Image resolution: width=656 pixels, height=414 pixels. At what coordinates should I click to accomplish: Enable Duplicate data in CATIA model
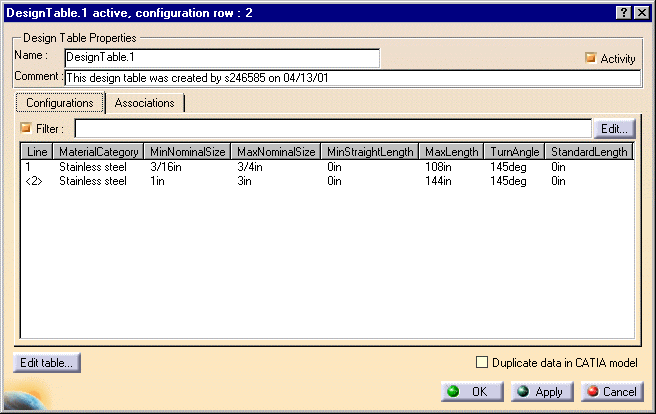pos(482,362)
